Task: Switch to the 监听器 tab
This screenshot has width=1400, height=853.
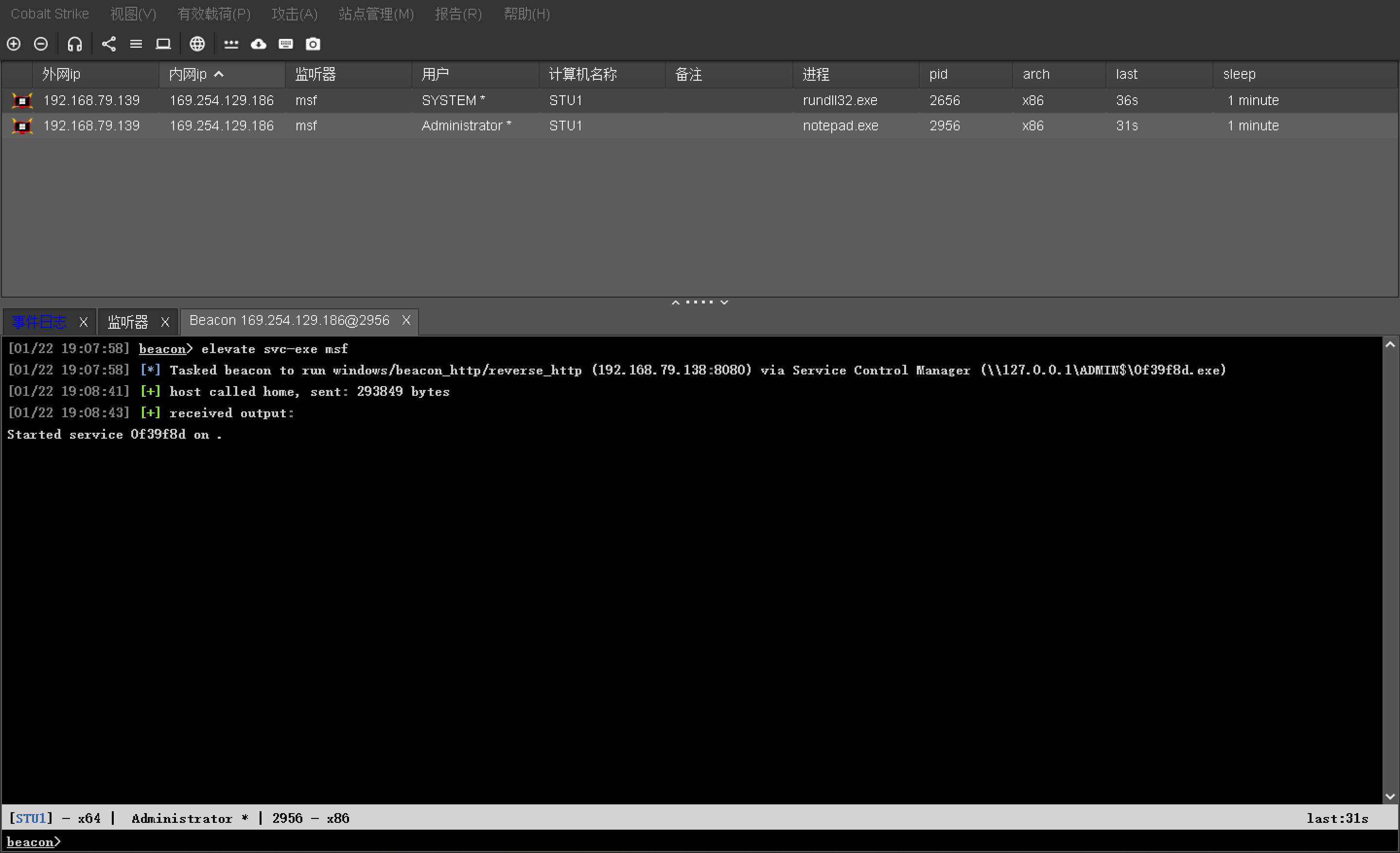Action: pyautogui.click(x=128, y=321)
